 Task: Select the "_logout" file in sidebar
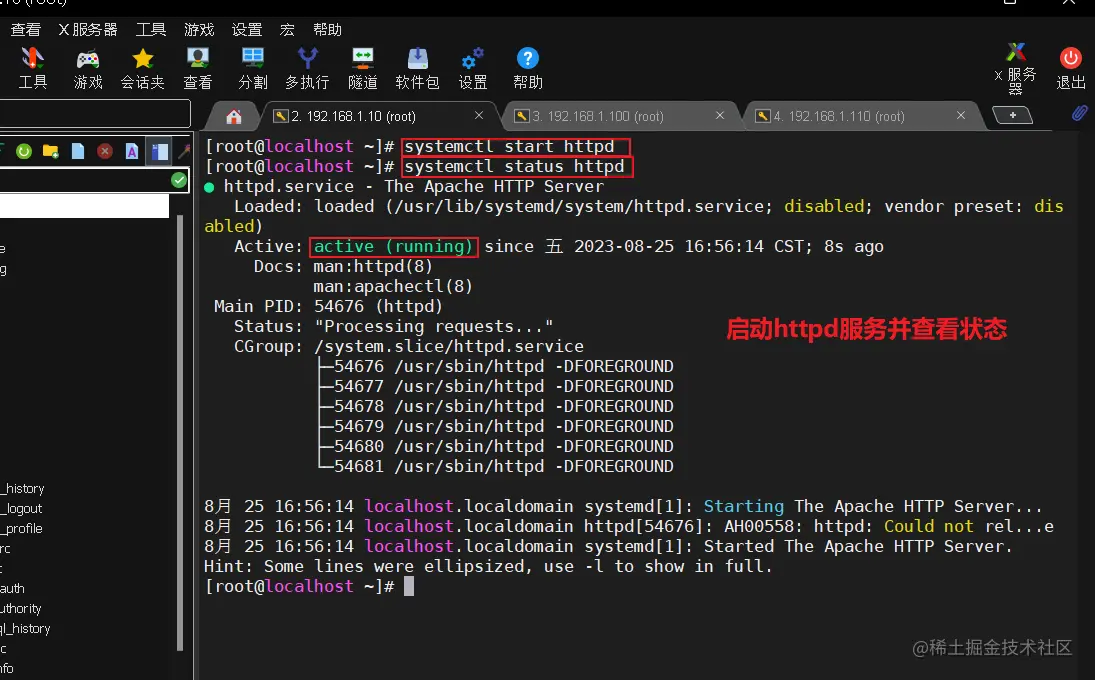(22, 508)
